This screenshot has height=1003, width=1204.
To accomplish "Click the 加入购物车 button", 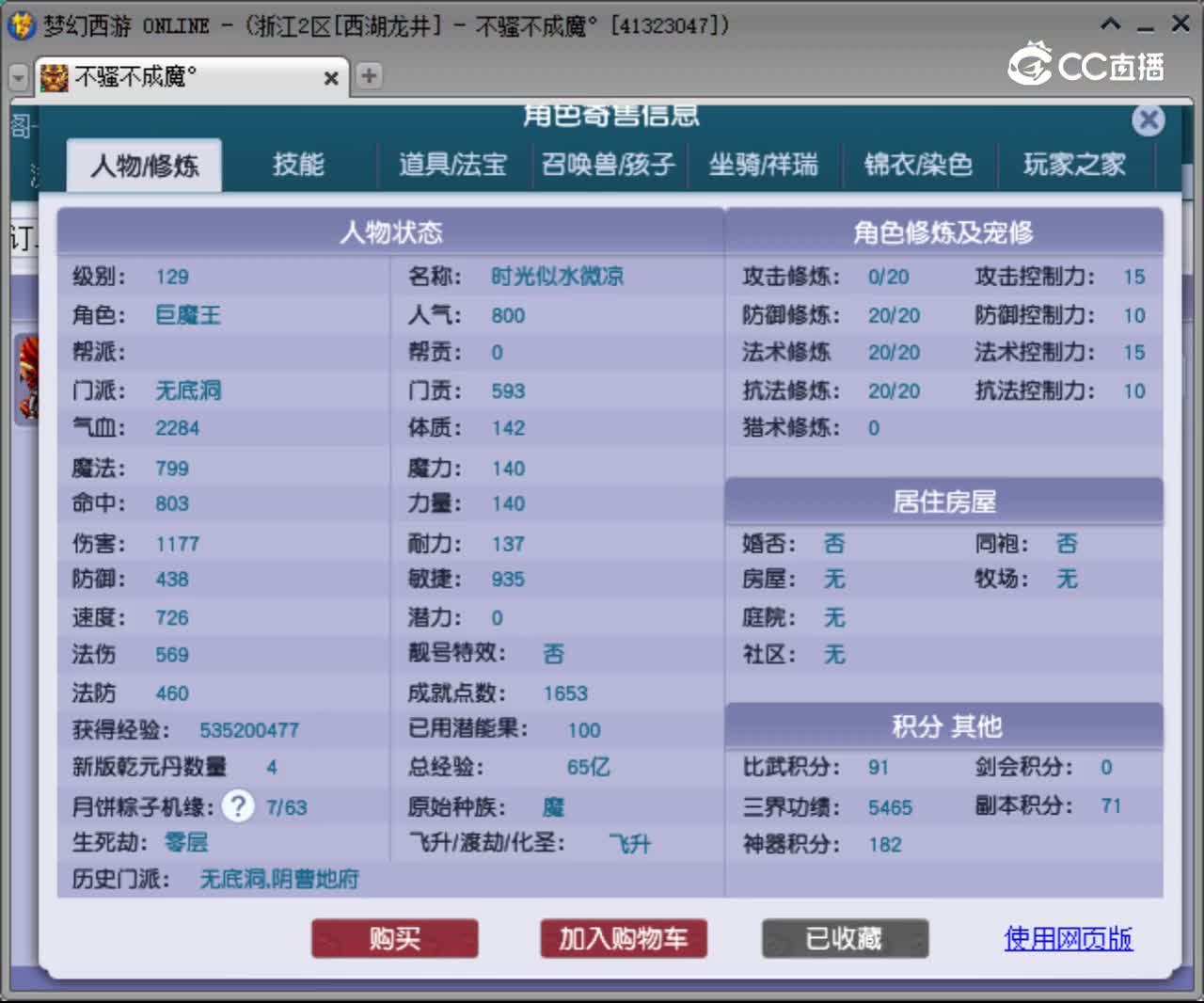I will pyautogui.click(x=624, y=938).
